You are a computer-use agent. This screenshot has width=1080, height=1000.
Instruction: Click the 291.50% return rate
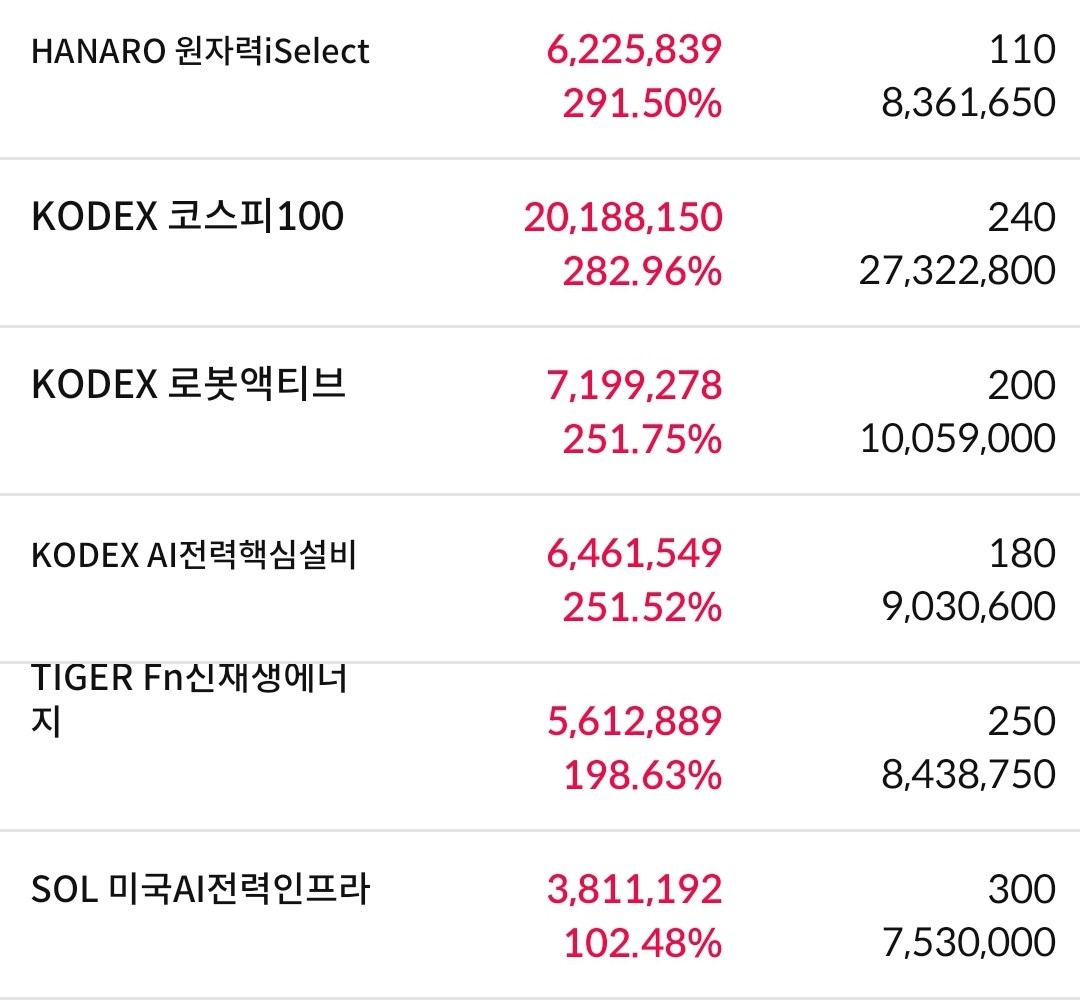pyautogui.click(x=642, y=103)
